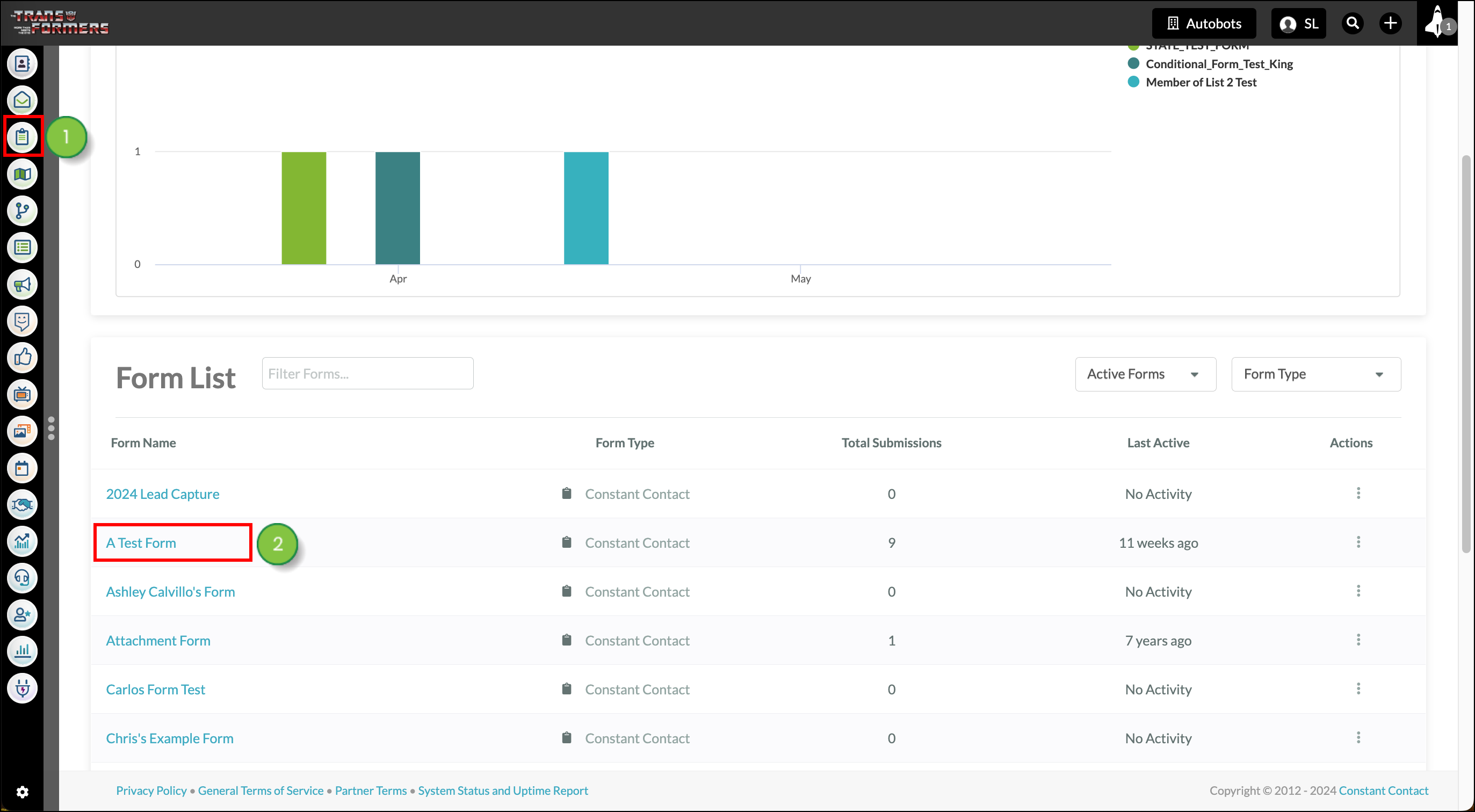Click the Form Type column header
Screen dimensions: 1475x812
[x=625, y=443]
